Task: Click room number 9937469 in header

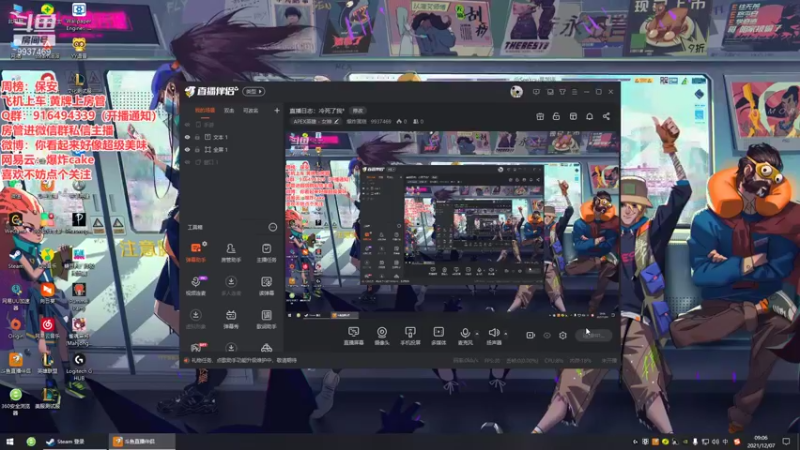Action: [x=381, y=121]
